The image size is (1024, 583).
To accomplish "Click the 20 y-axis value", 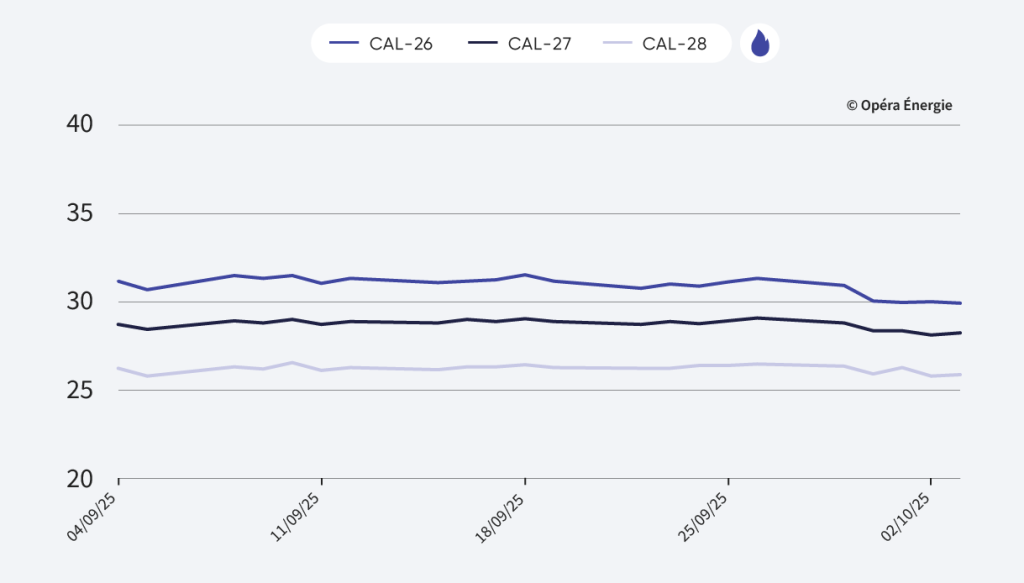I will coord(80,479).
